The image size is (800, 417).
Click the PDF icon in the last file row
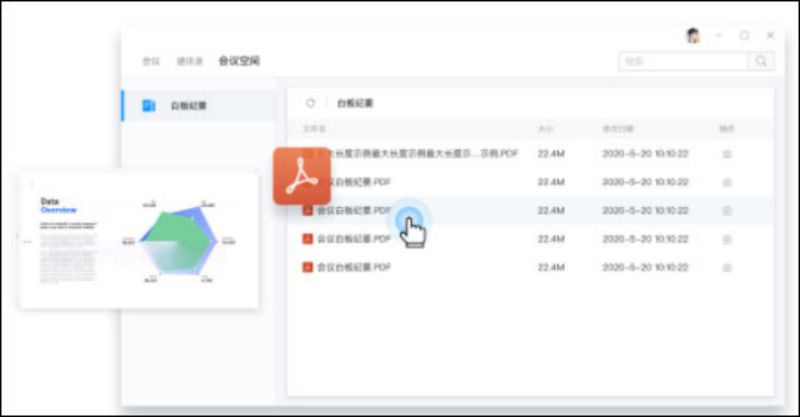[x=307, y=267]
